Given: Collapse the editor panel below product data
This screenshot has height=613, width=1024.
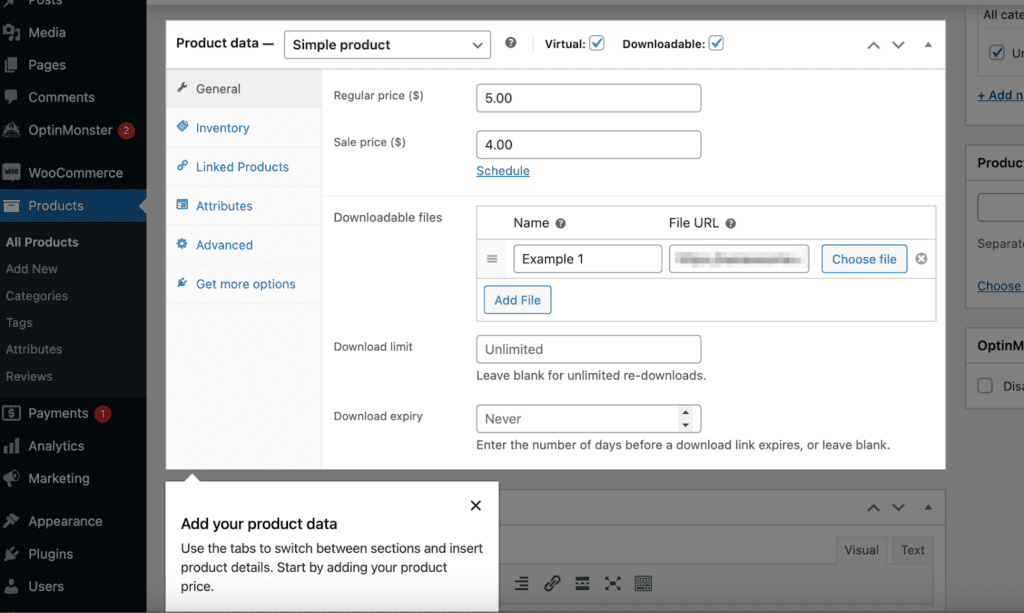Looking at the screenshot, I should [x=927, y=507].
